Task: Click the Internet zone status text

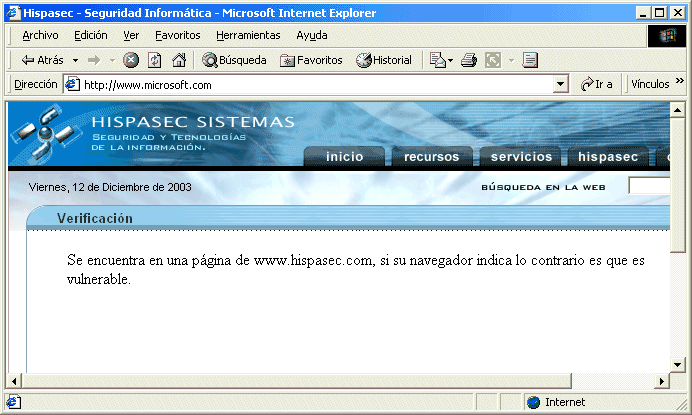Action: (x=565, y=402)
